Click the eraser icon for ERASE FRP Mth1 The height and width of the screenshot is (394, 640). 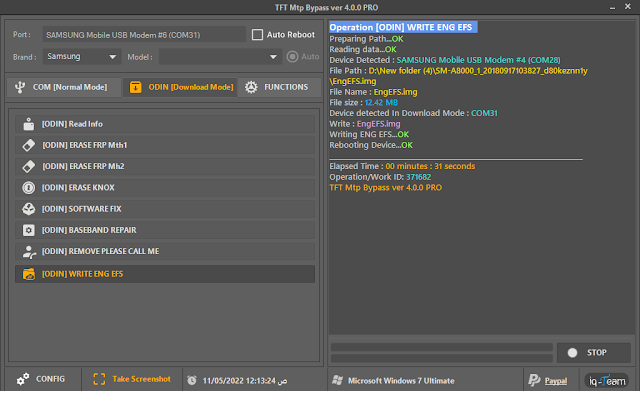[x=29, y=145]
